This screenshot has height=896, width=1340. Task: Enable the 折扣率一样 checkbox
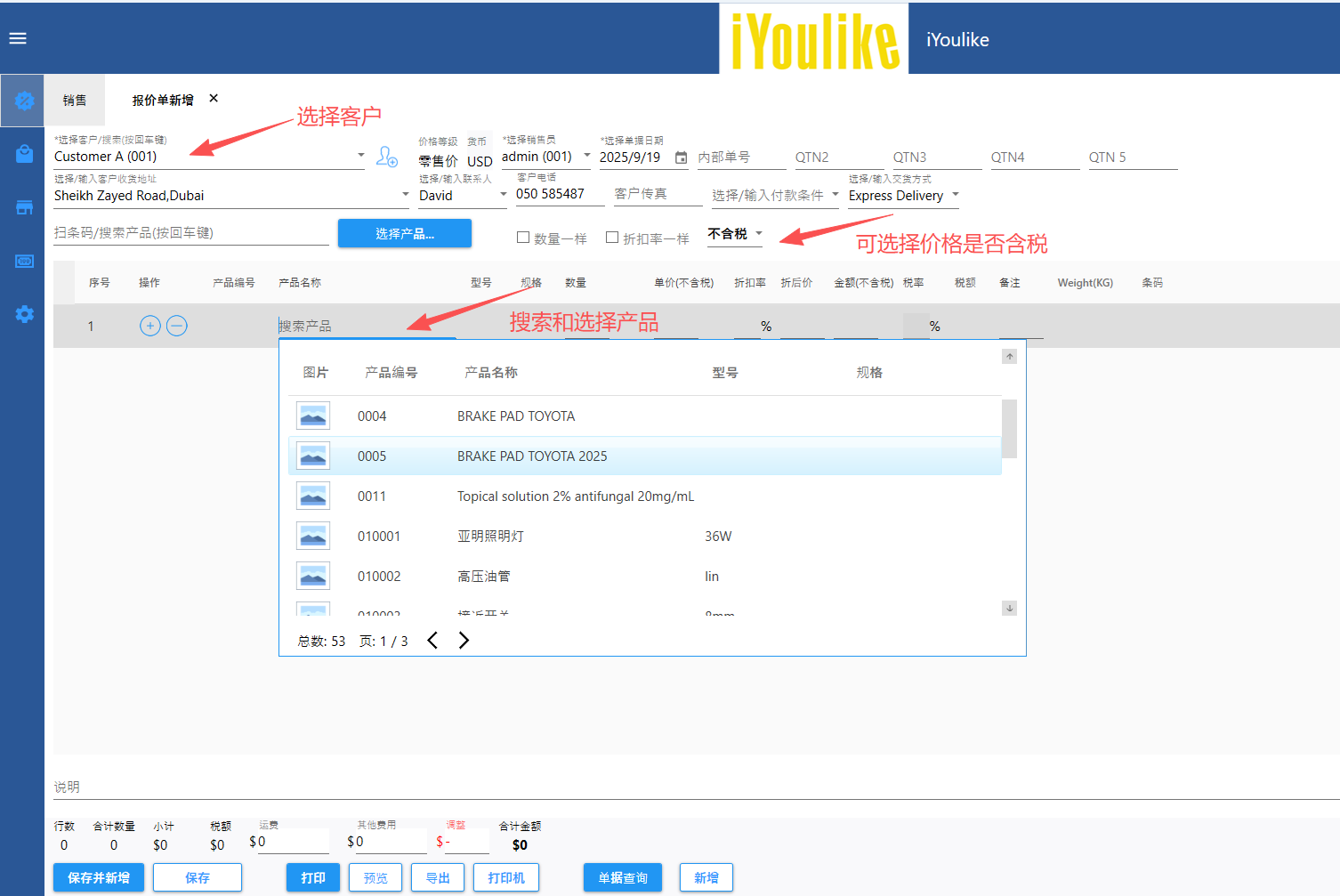coord(612,238)
